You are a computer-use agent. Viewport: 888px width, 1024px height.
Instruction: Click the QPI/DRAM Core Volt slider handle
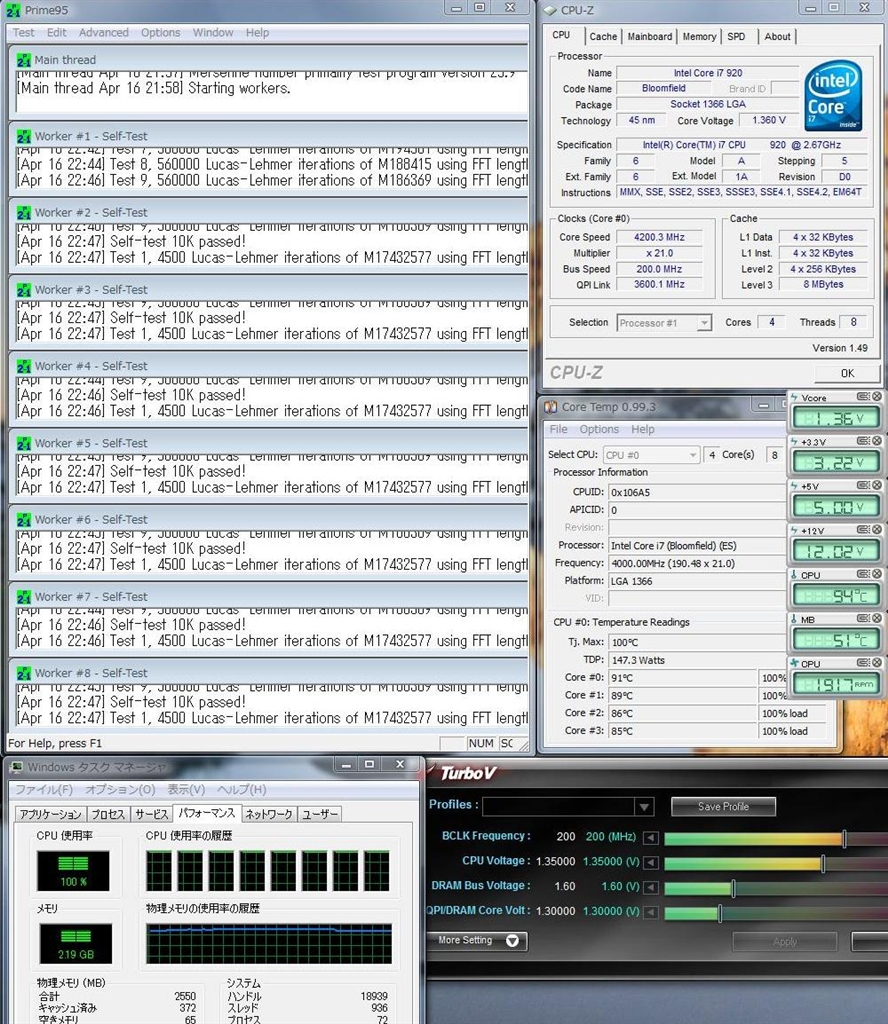point(720,913)
